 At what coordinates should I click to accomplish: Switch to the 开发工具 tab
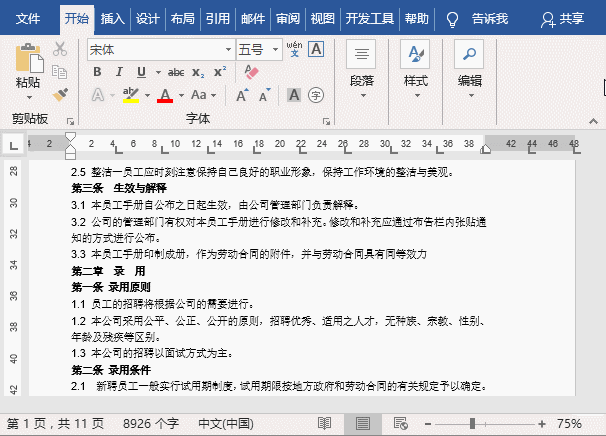coord(369,18)
